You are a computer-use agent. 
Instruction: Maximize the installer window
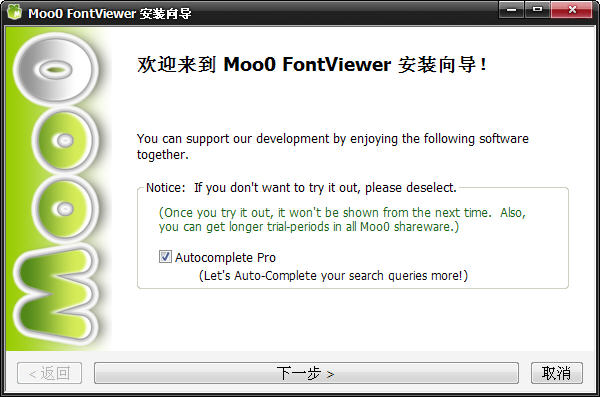tap(538, 9)
